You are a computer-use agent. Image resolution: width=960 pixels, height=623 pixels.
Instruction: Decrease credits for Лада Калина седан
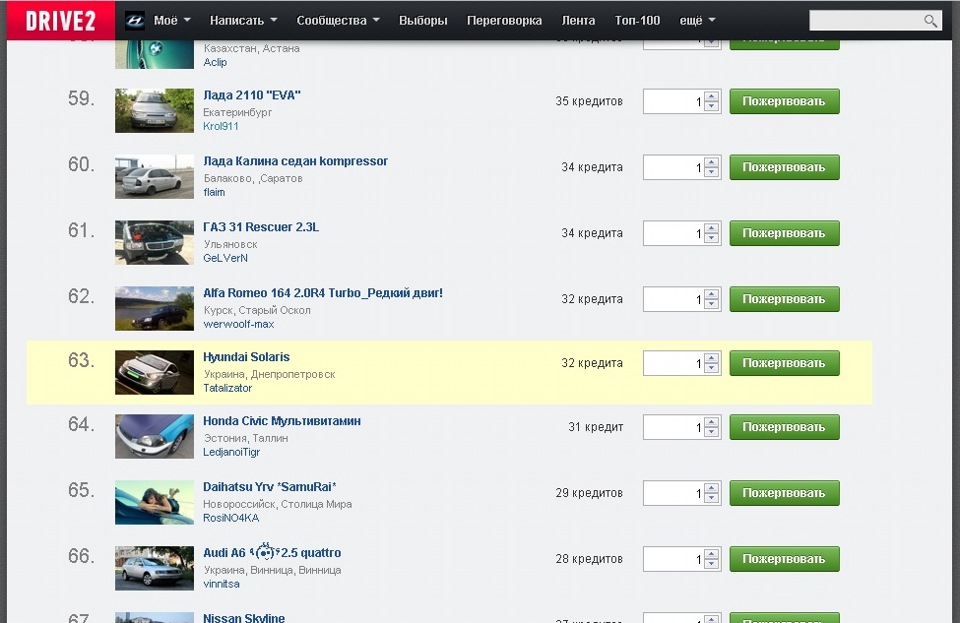(x=711, y=173)
